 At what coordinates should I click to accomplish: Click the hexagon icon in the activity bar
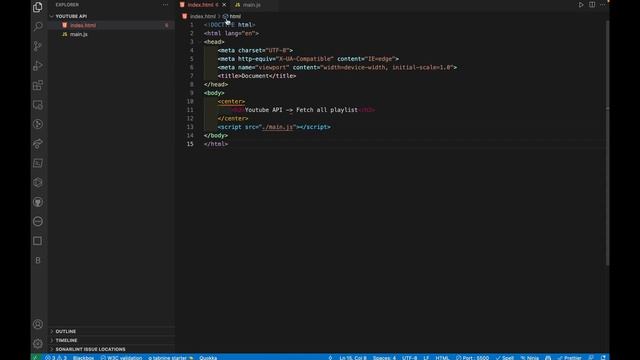tap(38, 182)
